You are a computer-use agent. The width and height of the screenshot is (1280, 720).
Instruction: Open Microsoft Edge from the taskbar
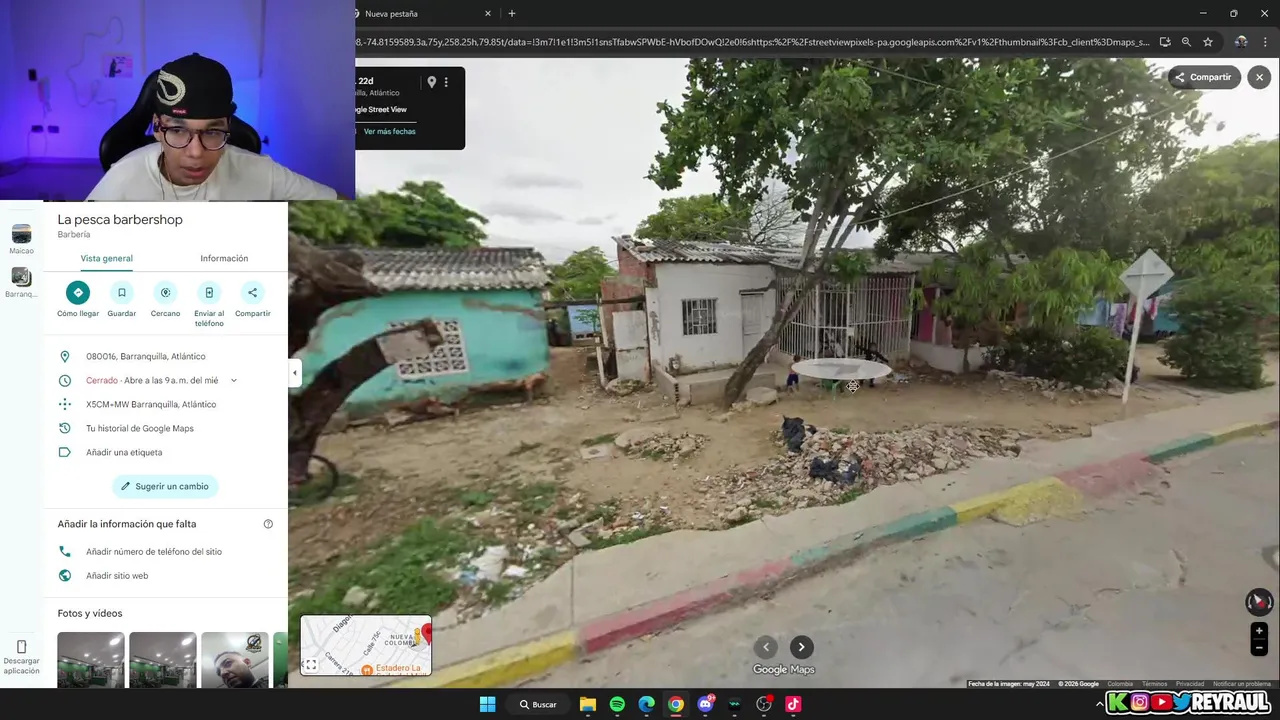coord(647,704)
